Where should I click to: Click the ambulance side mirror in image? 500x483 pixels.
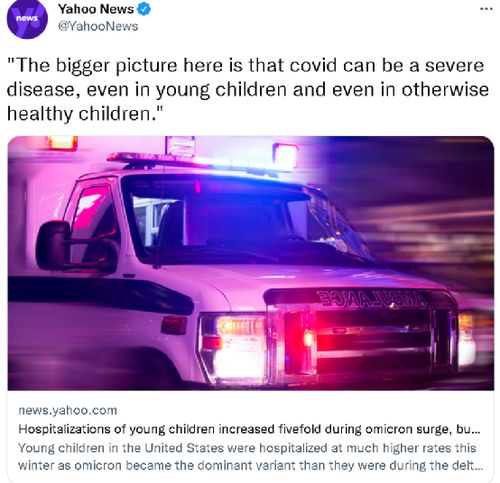[54, 246]
